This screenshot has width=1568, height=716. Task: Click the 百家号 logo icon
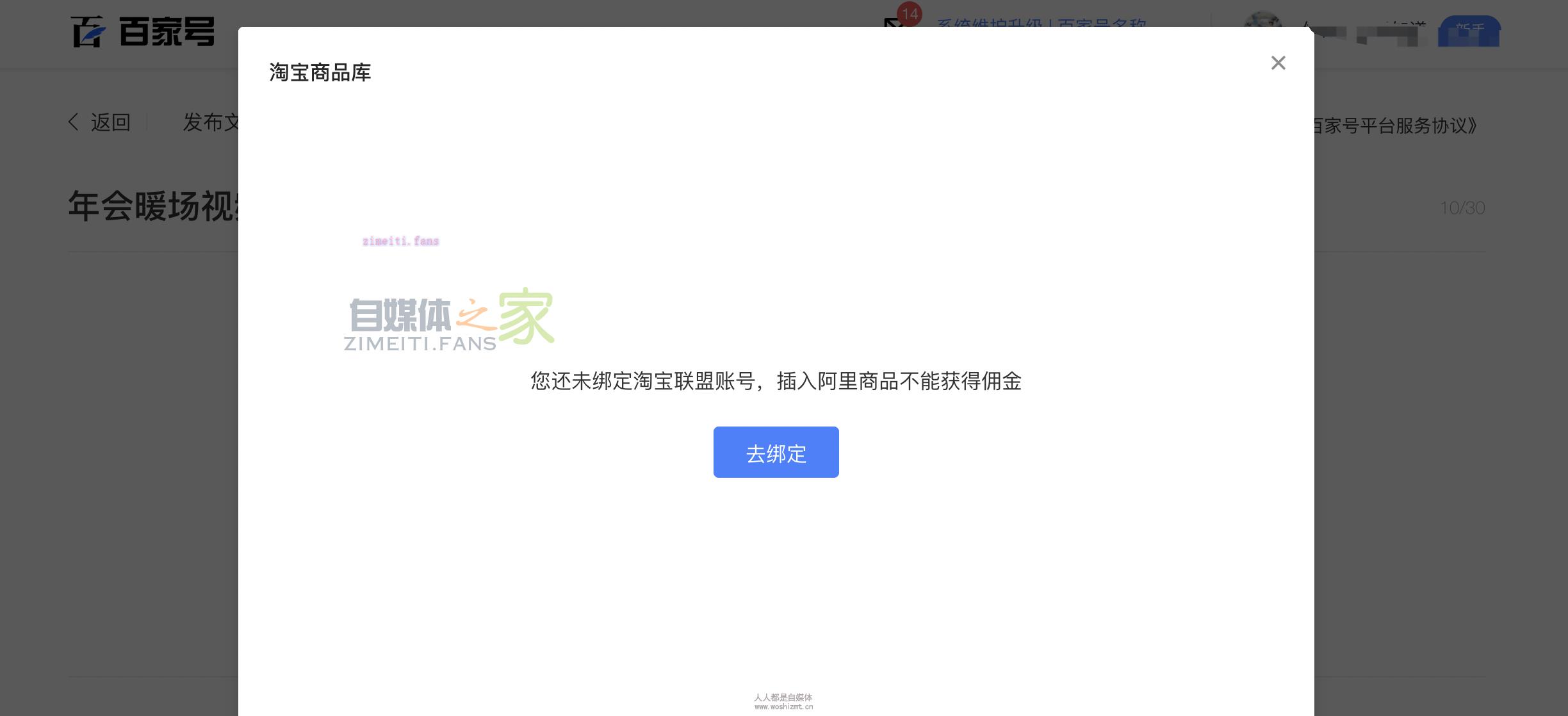point(87,33)
